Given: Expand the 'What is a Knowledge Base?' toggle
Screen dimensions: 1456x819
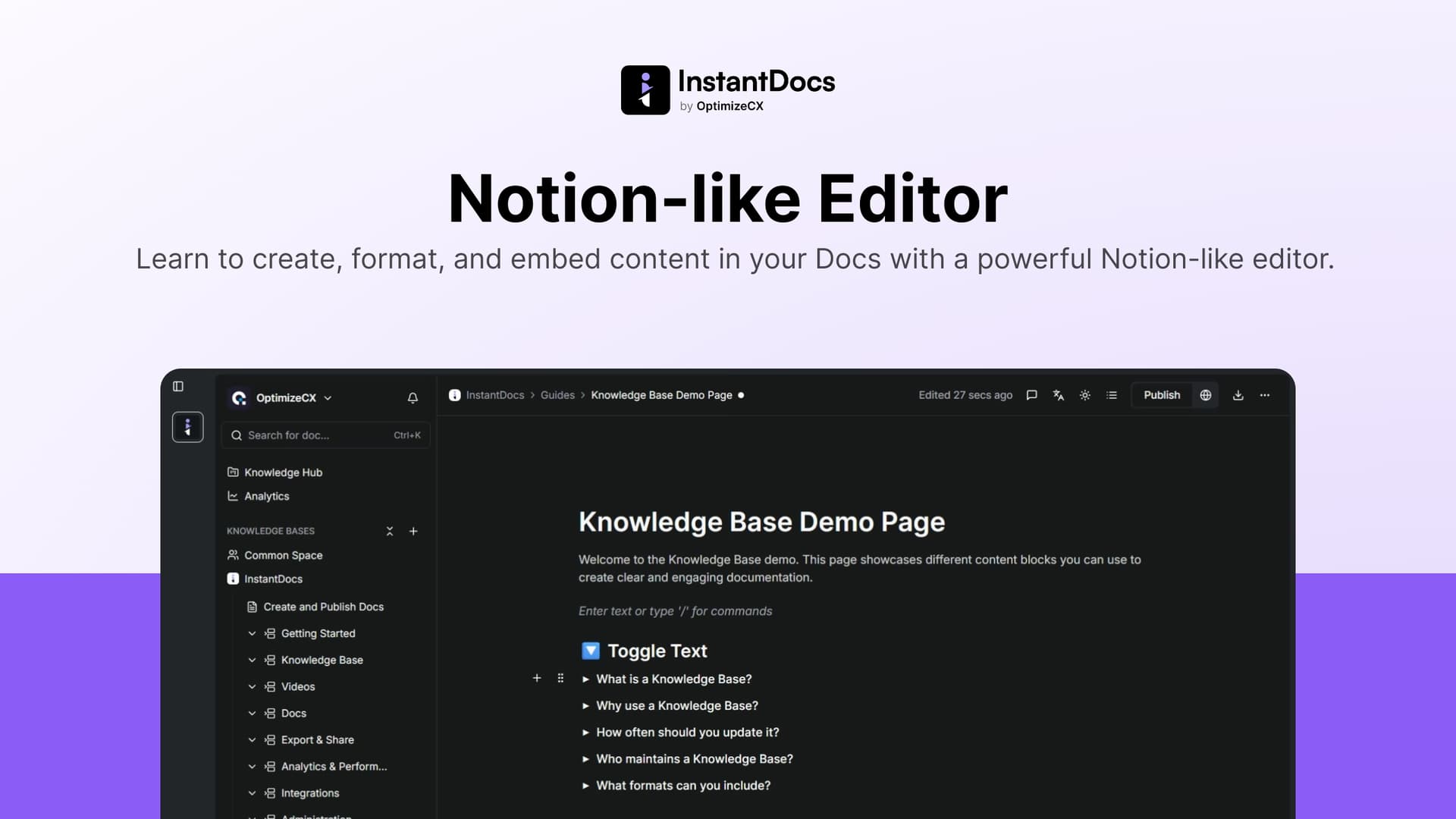Looking at the screenshot, I should pos(585,679).
